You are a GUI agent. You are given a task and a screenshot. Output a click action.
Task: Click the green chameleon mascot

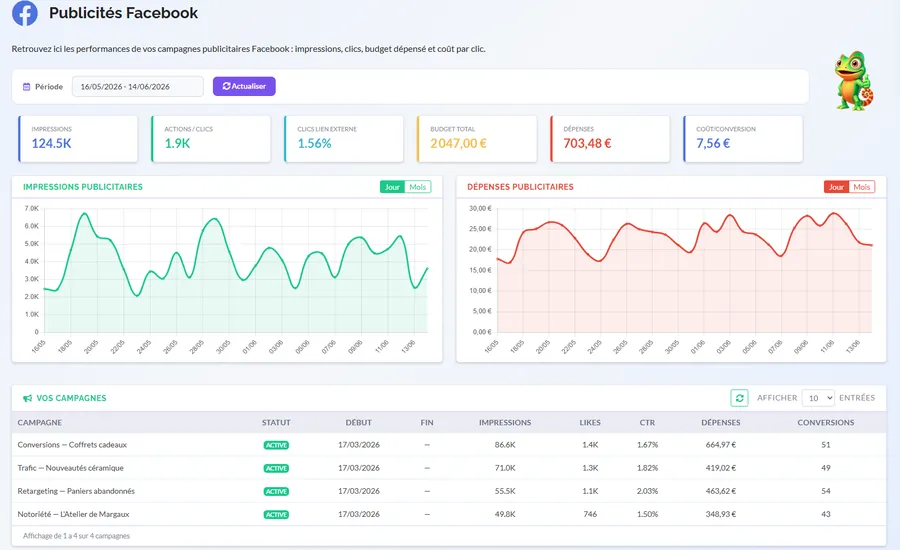coord(854,81)
